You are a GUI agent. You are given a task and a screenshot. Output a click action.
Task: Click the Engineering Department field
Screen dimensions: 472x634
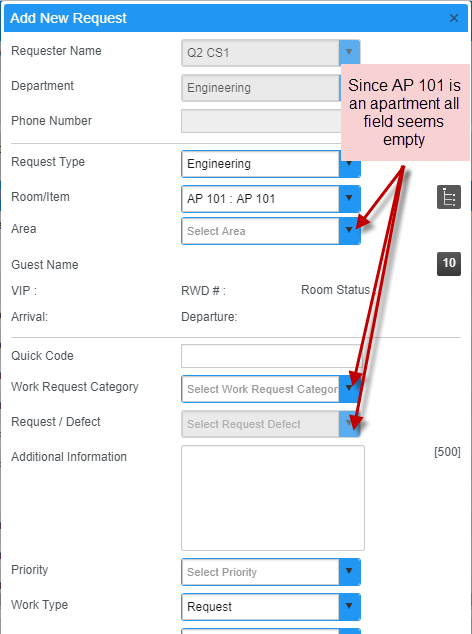[261, 88]
